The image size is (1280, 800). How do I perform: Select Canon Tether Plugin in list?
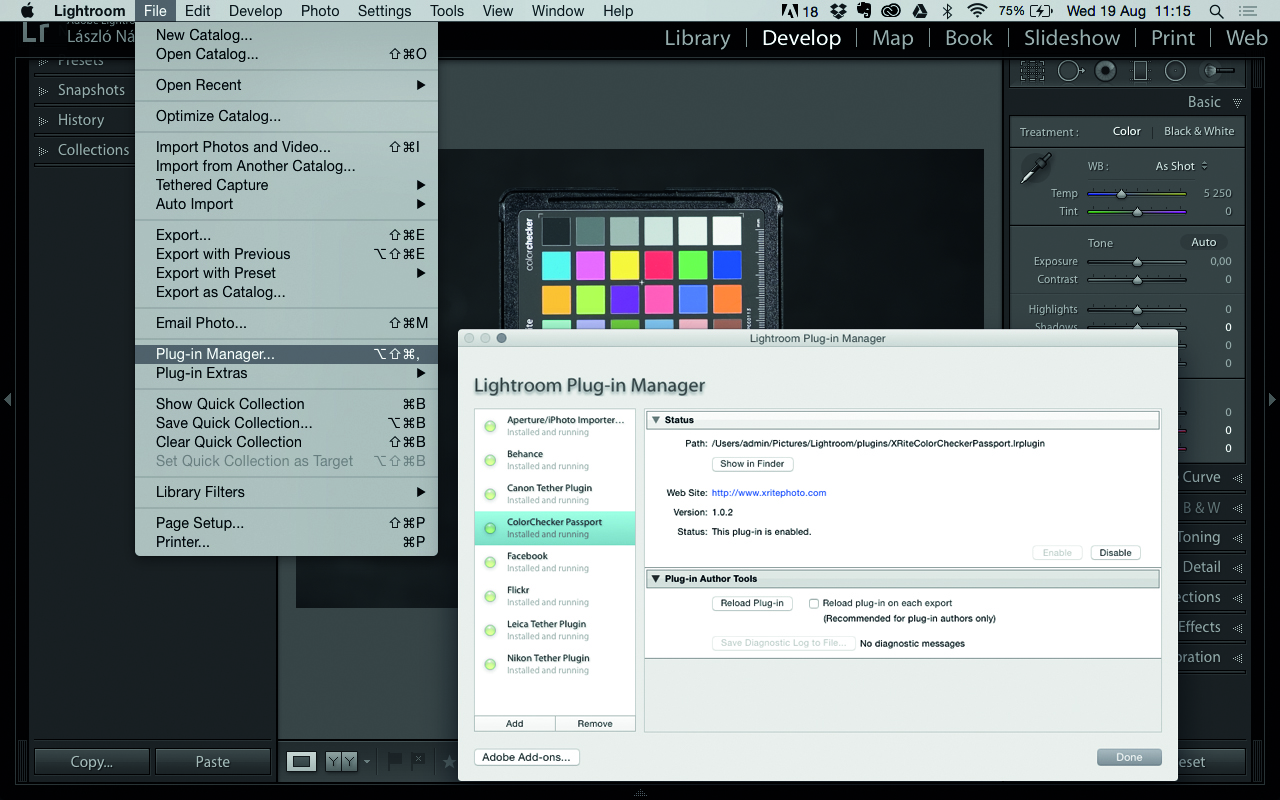555,494
